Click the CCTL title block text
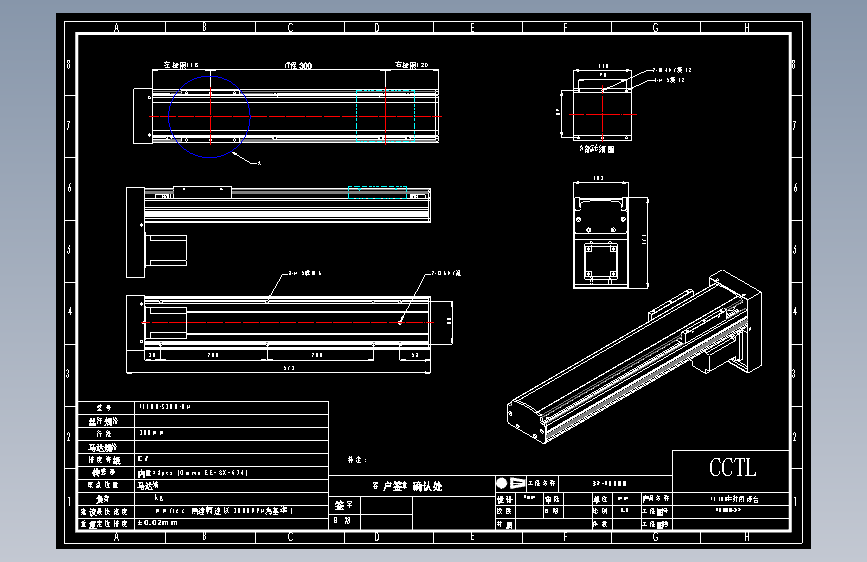867x562 pixels. (x=732, y=468)
